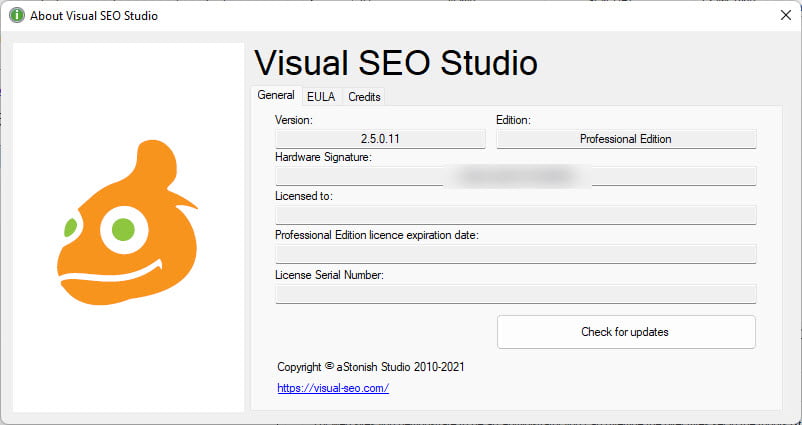The width and height of the screenshot is (802, 425).
Task: Open the Credits tab
Action: pos(364,97)
